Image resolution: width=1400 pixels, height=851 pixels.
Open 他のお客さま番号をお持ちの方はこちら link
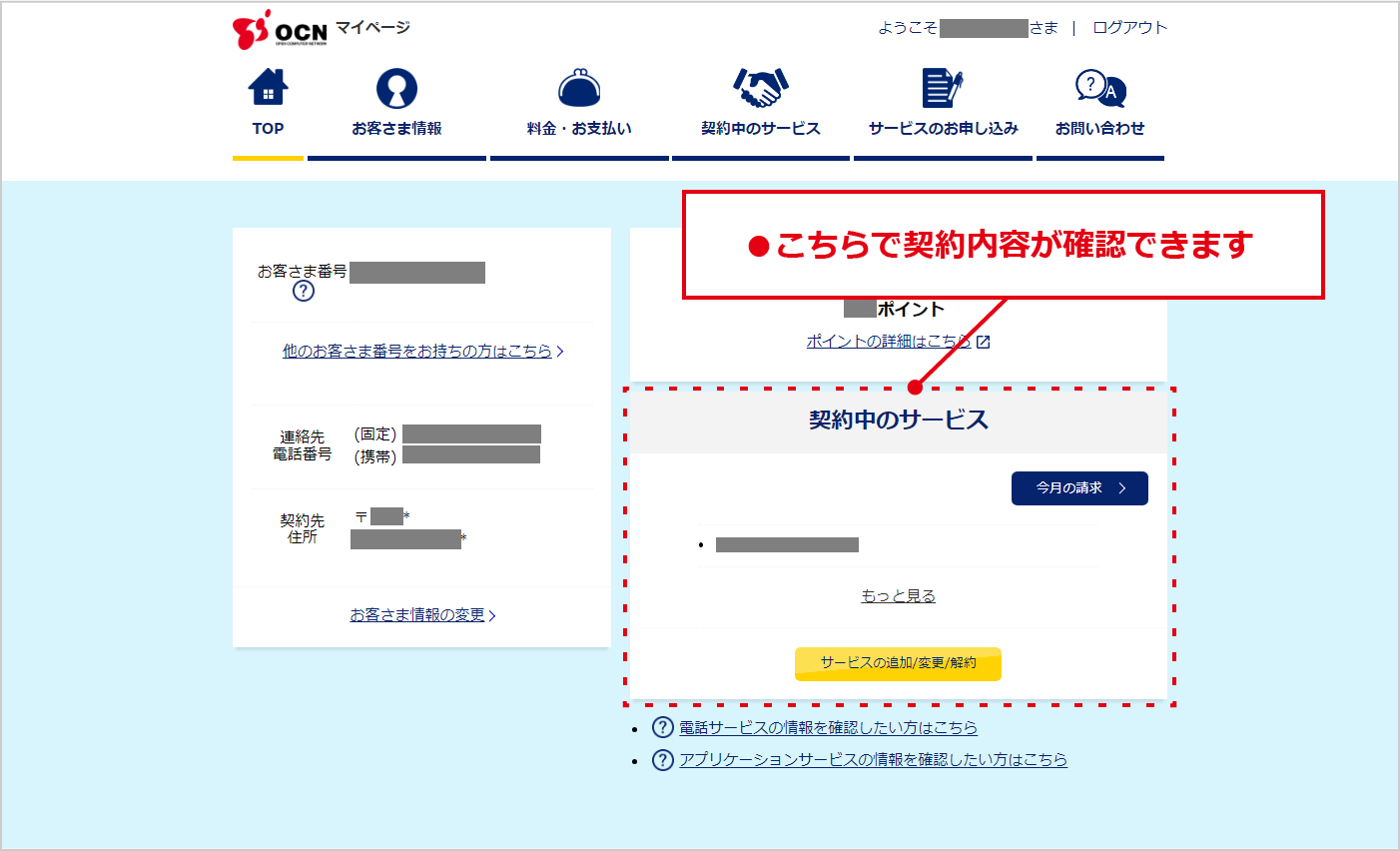click(423, 351)
